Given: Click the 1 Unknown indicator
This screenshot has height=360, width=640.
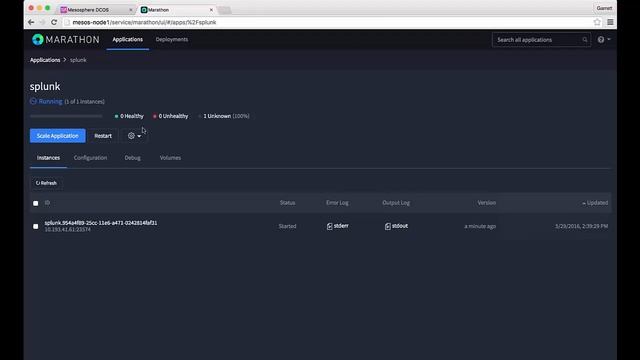Looking at the screenshot, I should pyautogui.click(x=224, y=116).
